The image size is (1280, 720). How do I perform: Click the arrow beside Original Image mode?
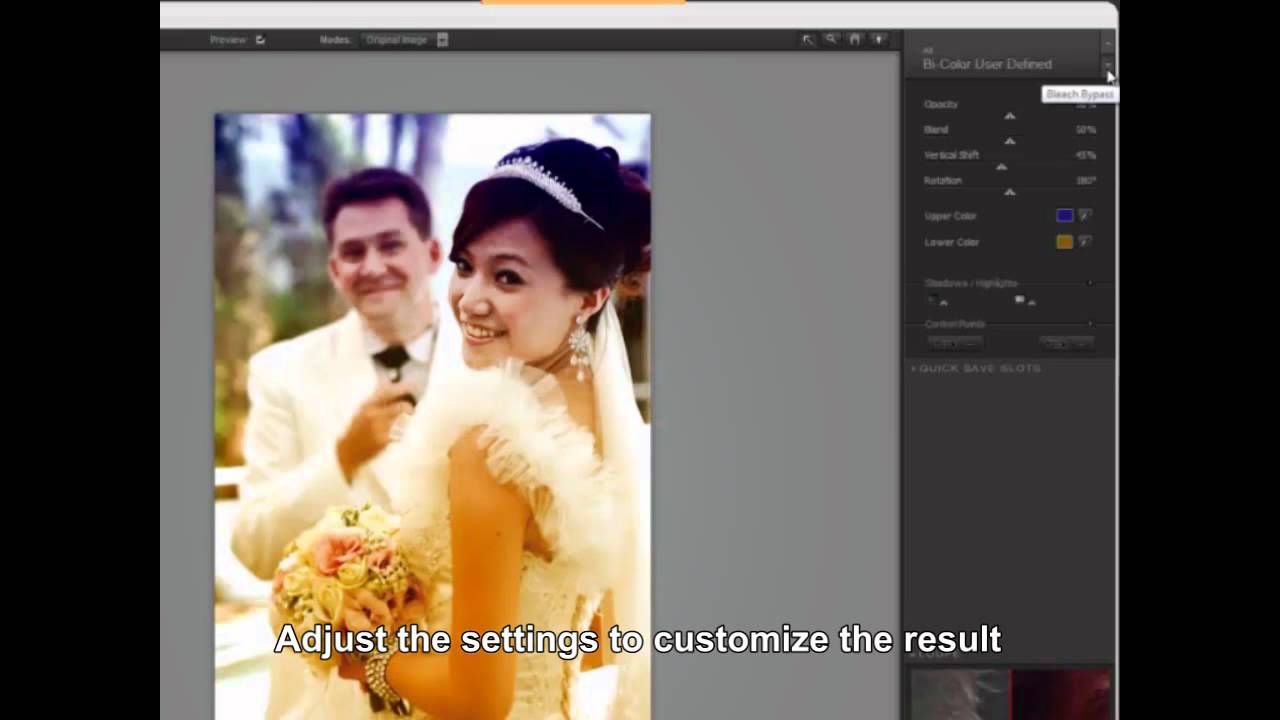click(442, 40)
